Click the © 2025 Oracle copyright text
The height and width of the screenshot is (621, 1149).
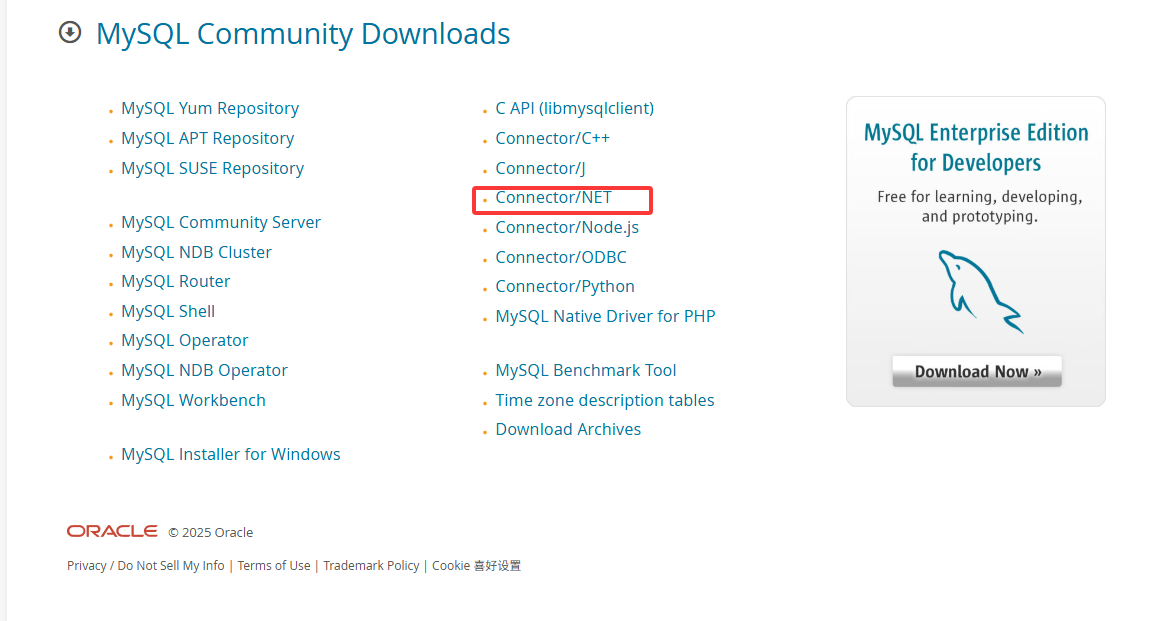click(210, 532)
